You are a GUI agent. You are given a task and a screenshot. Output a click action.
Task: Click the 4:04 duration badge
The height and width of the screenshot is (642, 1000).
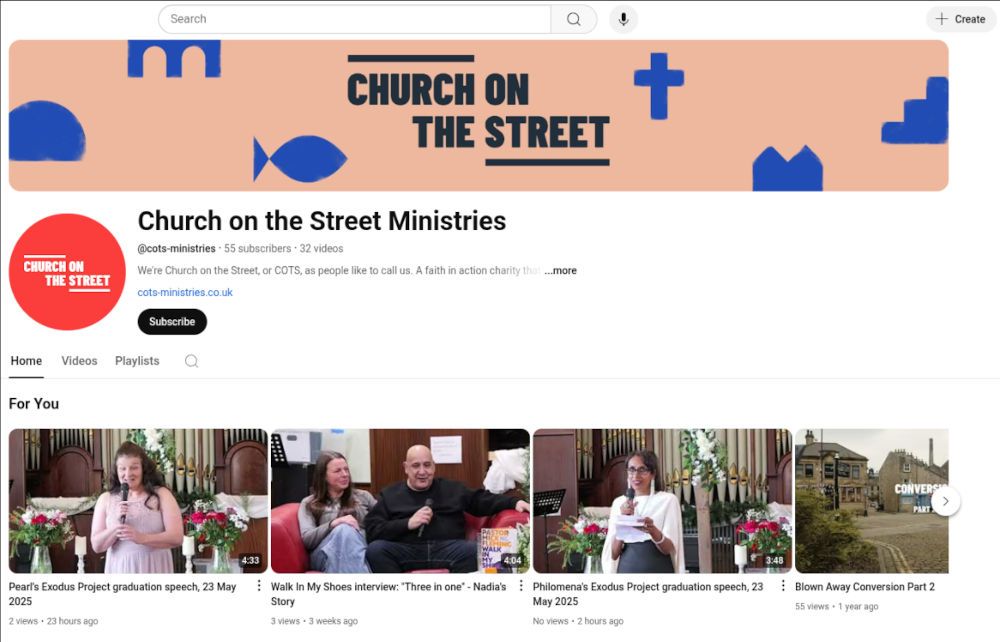click(x=513, y=560)
